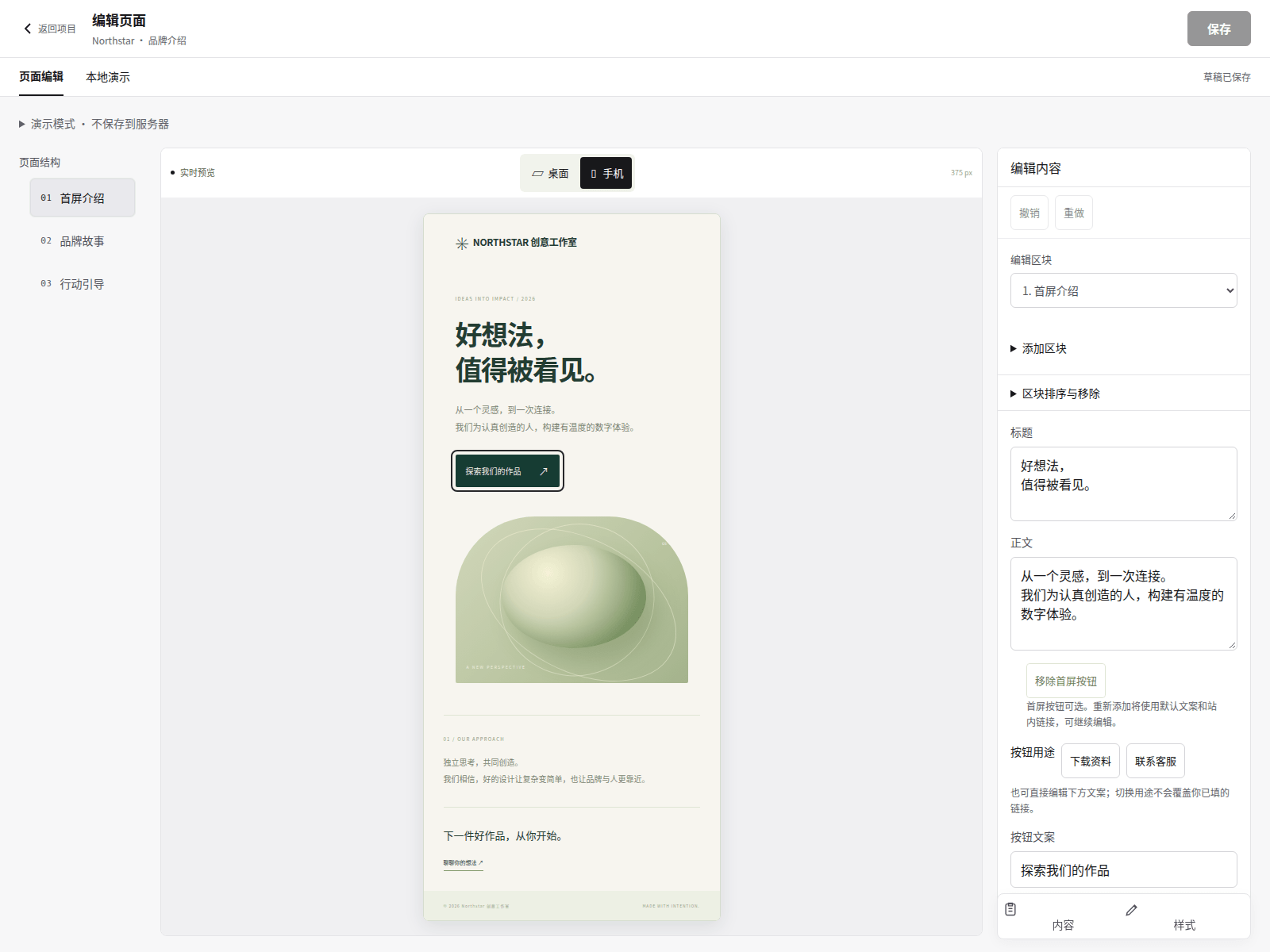Click 探索我们的作品 button in the preview
1270x952 pixels.
point(507,471)
